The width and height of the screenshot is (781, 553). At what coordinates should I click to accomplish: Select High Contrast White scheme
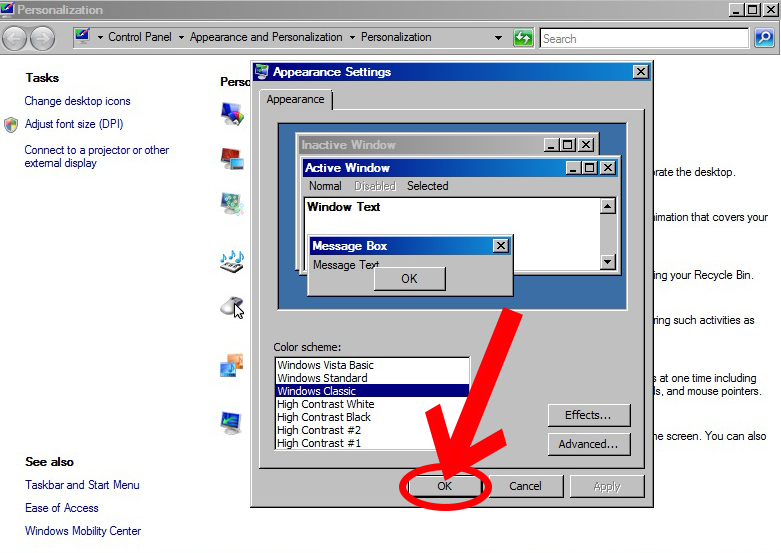pyautogui.click(x=372, y=404)
